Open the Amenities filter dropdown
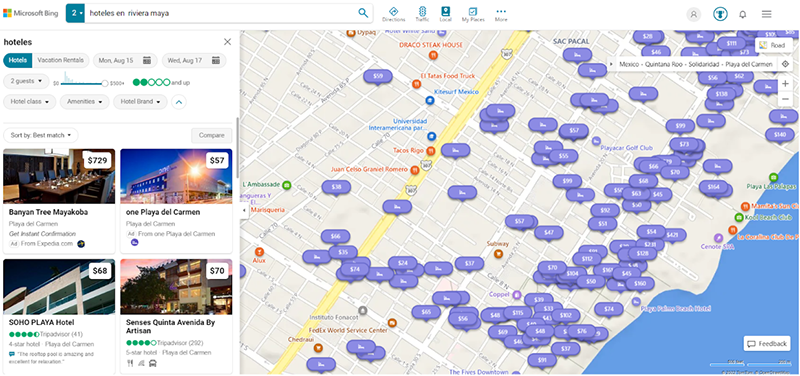Screen dimensions: 800x376 coord(85,102)
